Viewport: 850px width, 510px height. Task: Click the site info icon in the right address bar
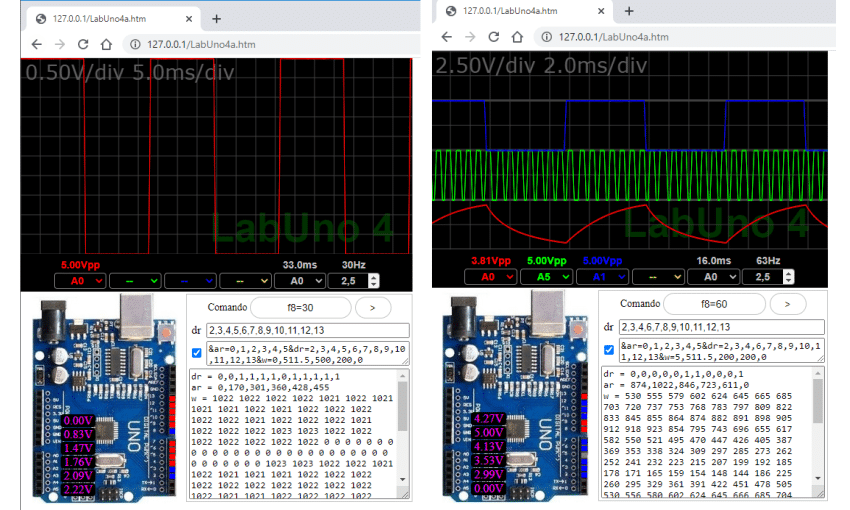545,37
